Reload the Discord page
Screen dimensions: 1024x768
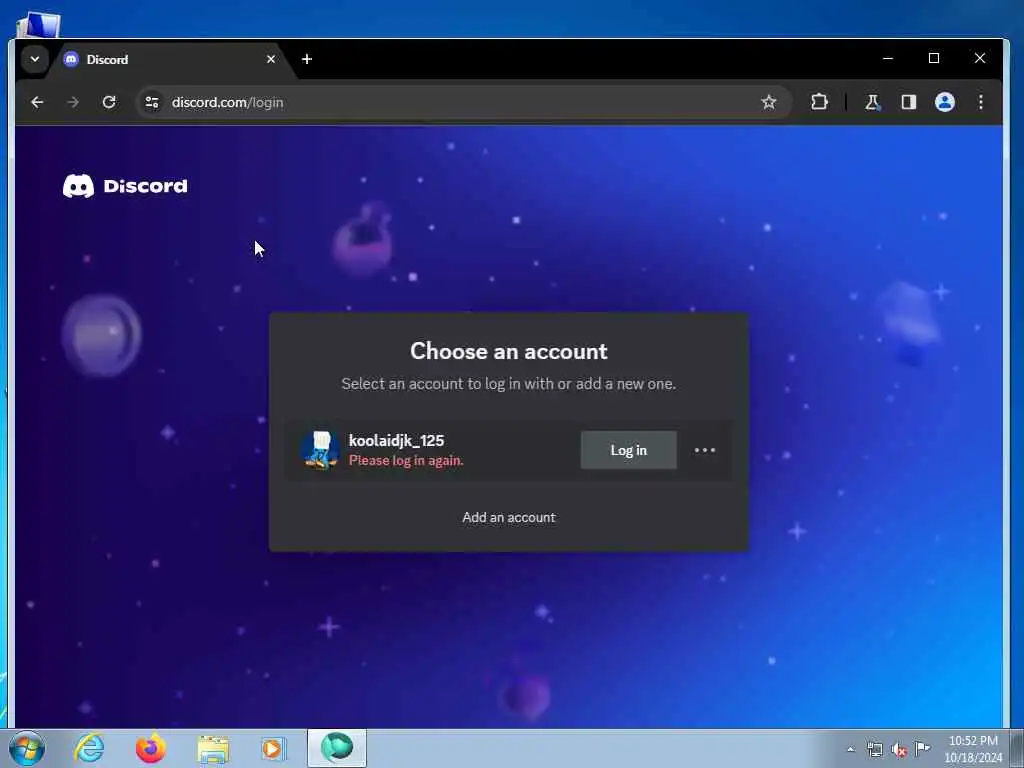(109, 102)
